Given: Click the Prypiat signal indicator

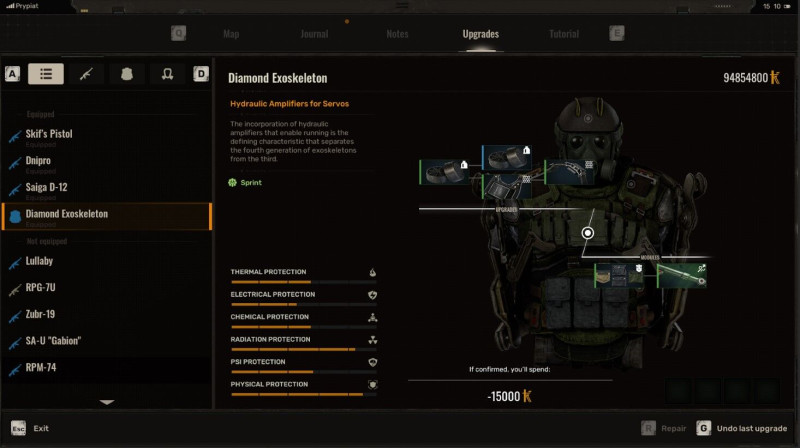Looking at the screenshot, I should point(22,6).
